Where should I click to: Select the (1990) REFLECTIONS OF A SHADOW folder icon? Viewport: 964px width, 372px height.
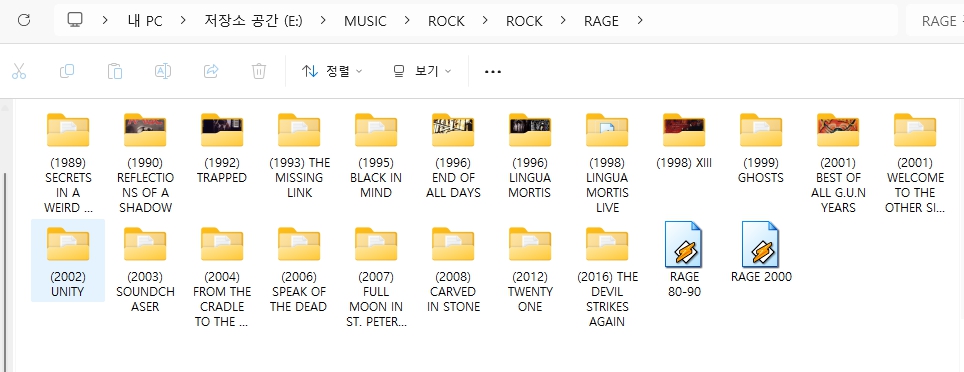click(145, 130)
